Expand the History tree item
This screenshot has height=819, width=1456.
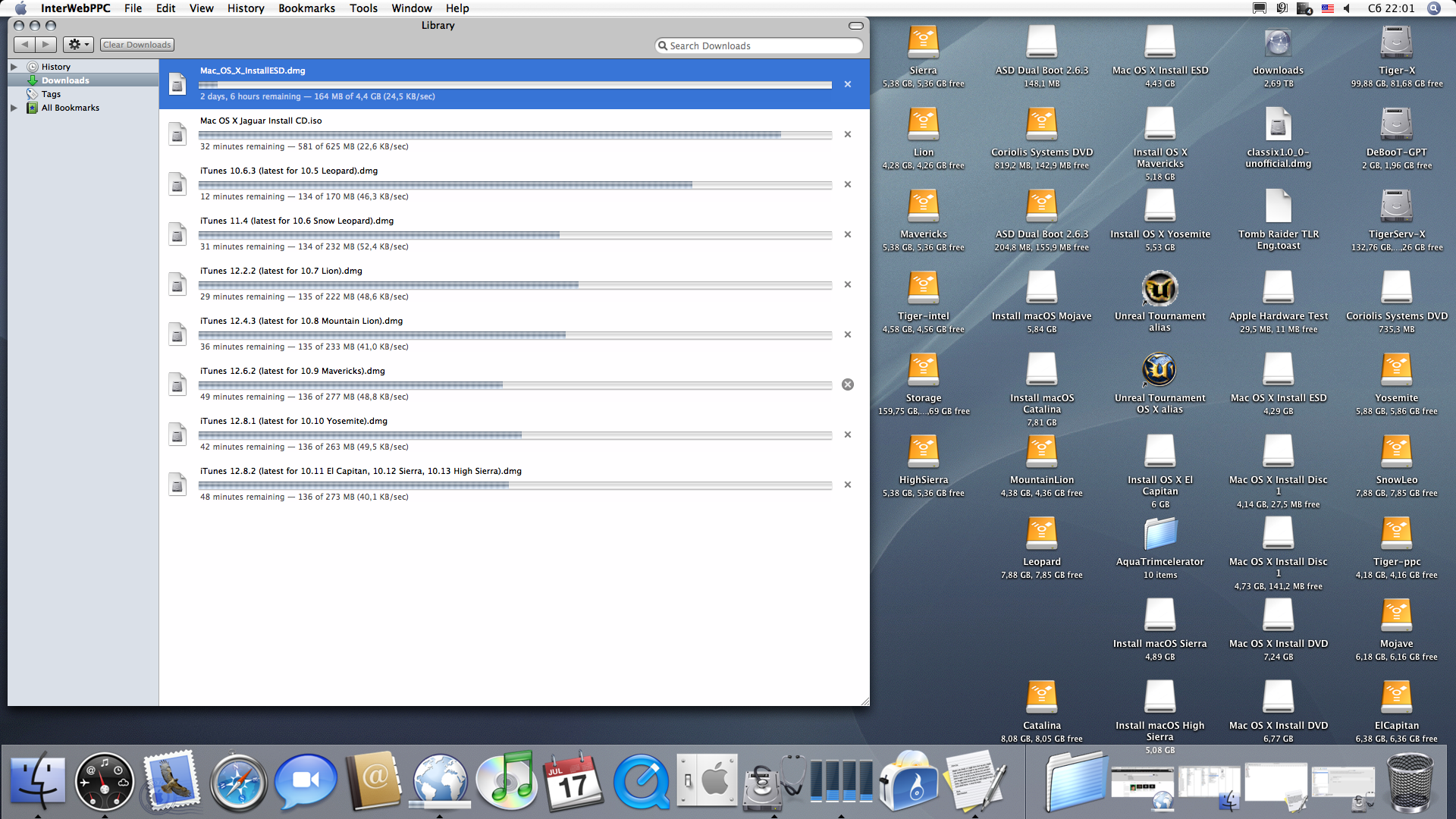point(14,67)
